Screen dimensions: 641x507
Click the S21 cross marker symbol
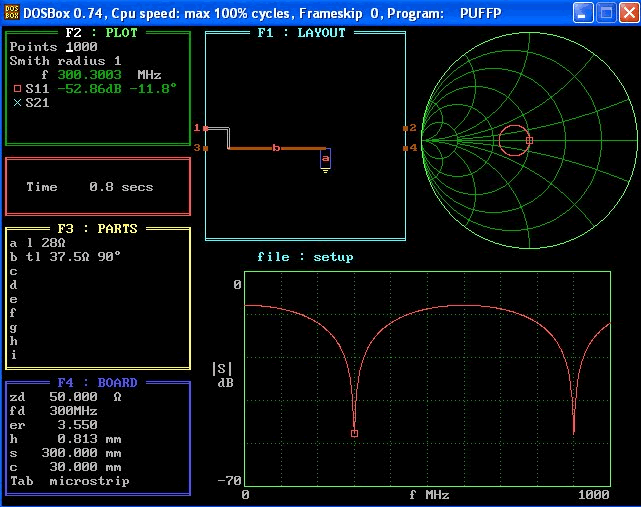coord(17,103)
